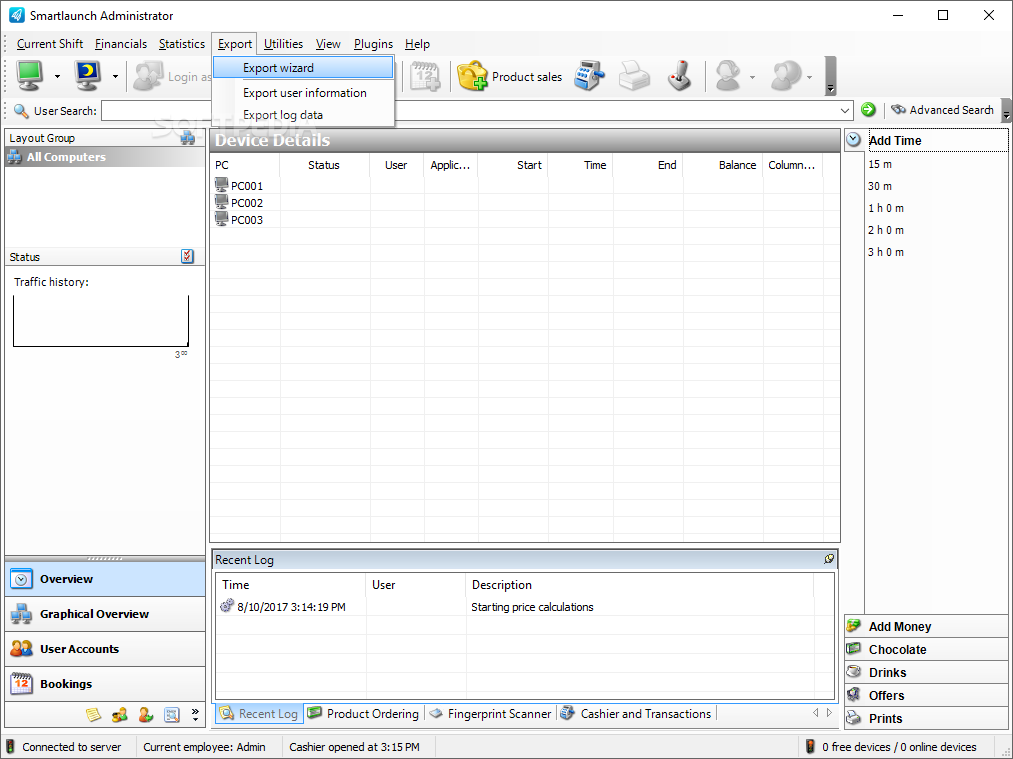Switch to Product Ordering tab
Screen dimensions: 1013x759
tap(364, 714)
